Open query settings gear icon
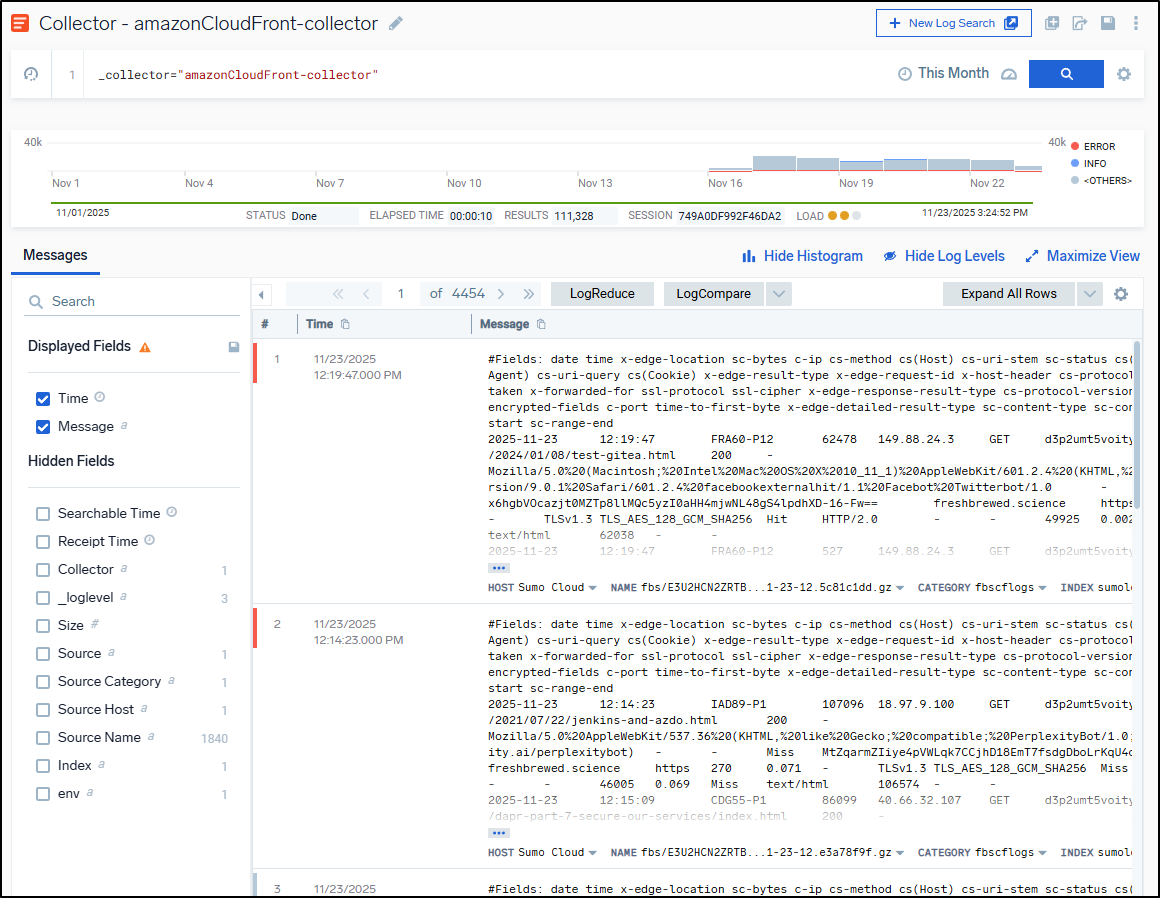 1124,74
